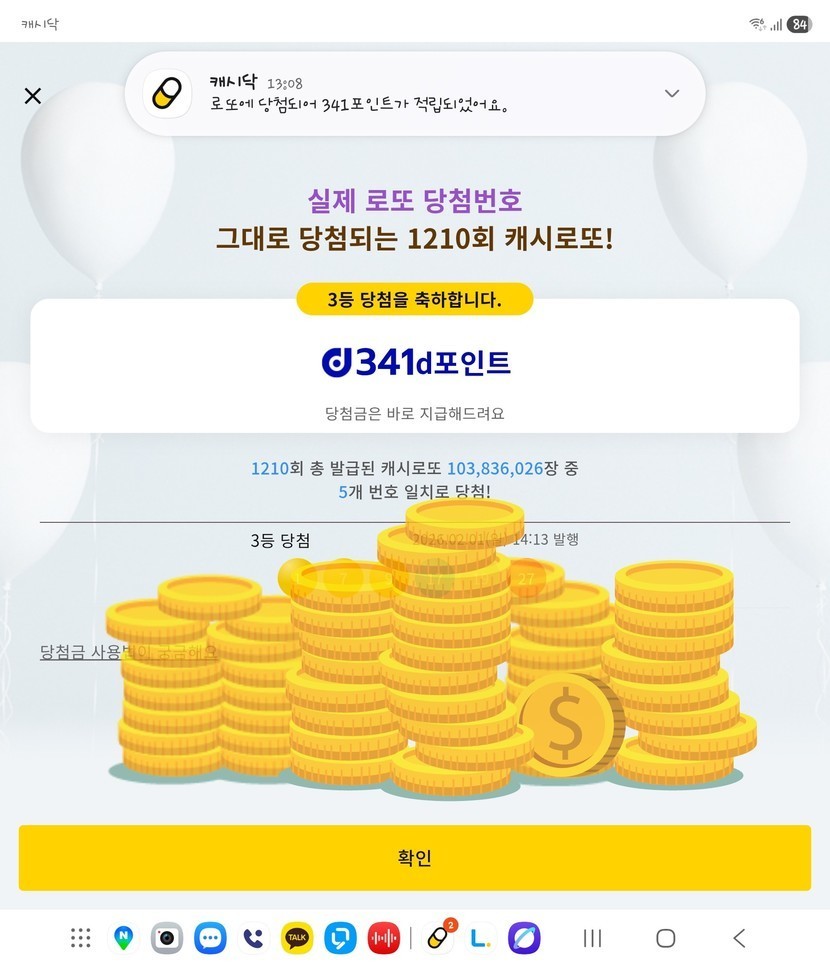
Task: Open the Samsung Internet browser icon
Action: click(x=524, y=938)
